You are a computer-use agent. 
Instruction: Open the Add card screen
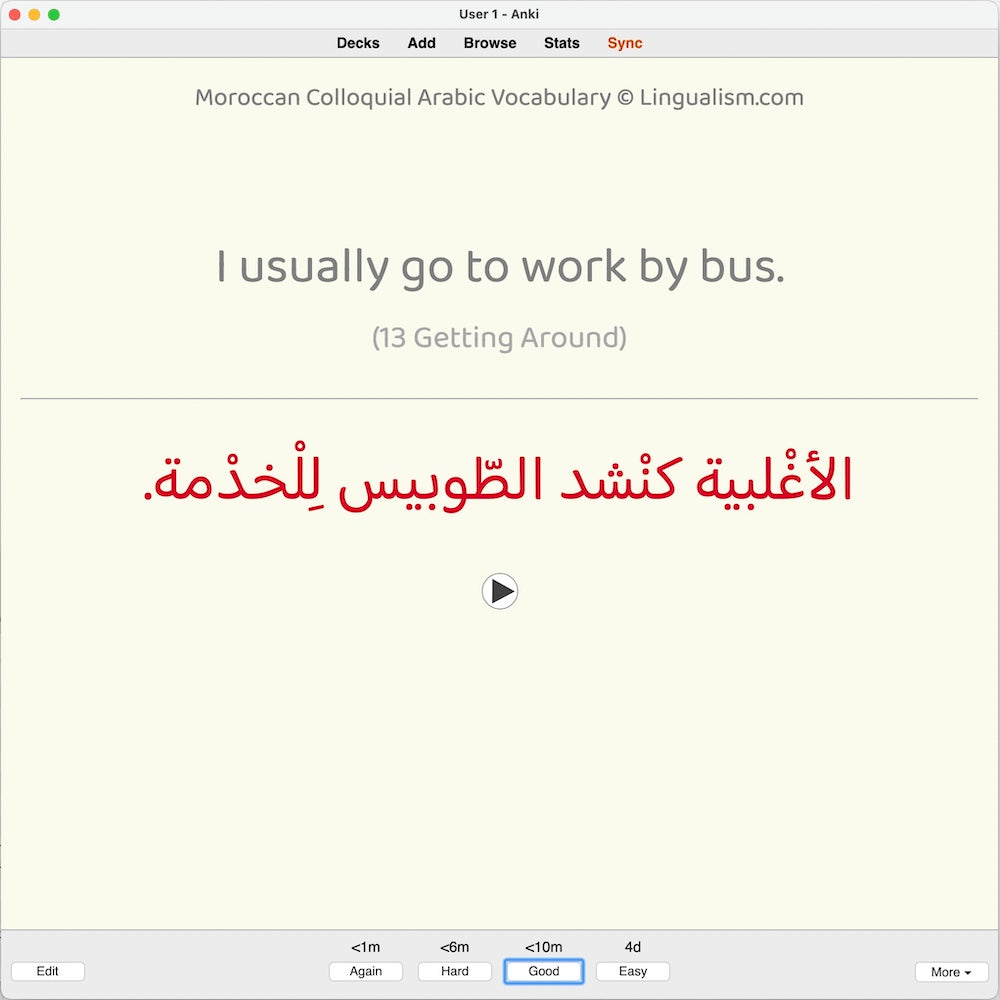coord(421,43)
